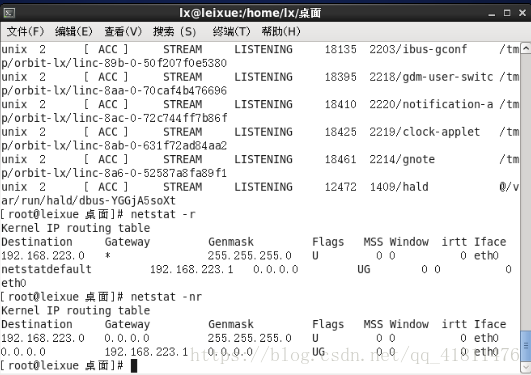Maximize the terminal window
Screen dimensions: 531x375
tap(507, 13)
